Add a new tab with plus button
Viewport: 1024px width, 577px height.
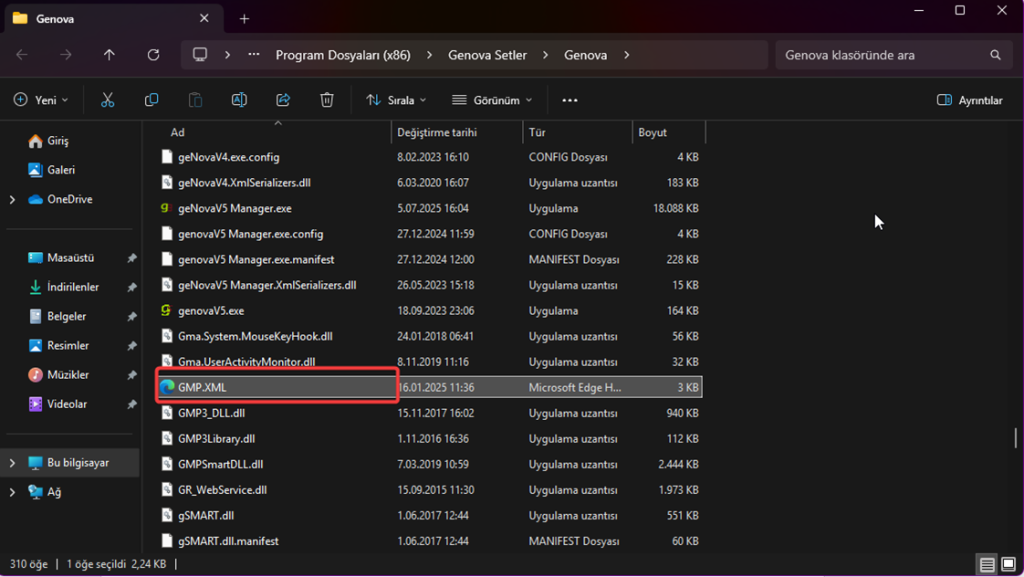click(x=244, y=19)
